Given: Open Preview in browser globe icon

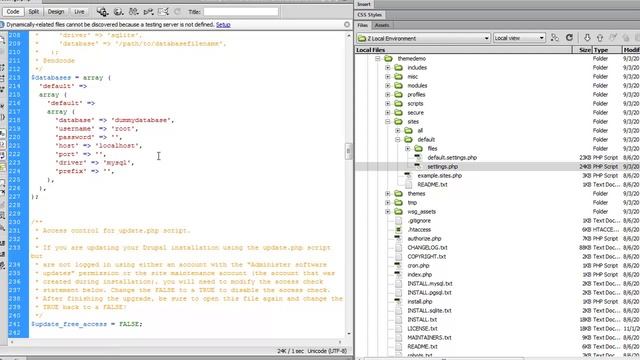Looking at the screenshot, I should point(118,12).
